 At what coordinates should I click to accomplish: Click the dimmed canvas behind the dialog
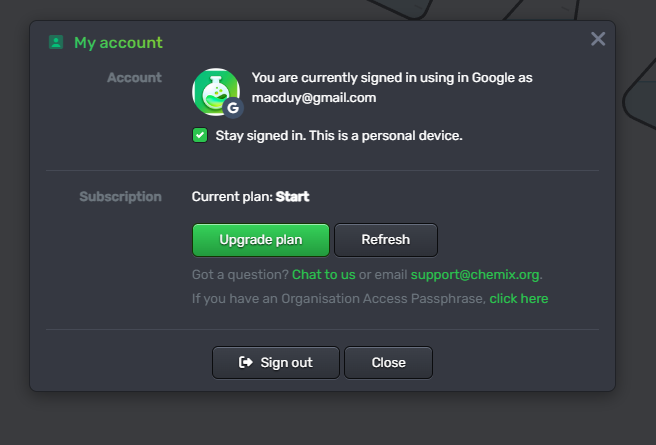tap(326, 418)
